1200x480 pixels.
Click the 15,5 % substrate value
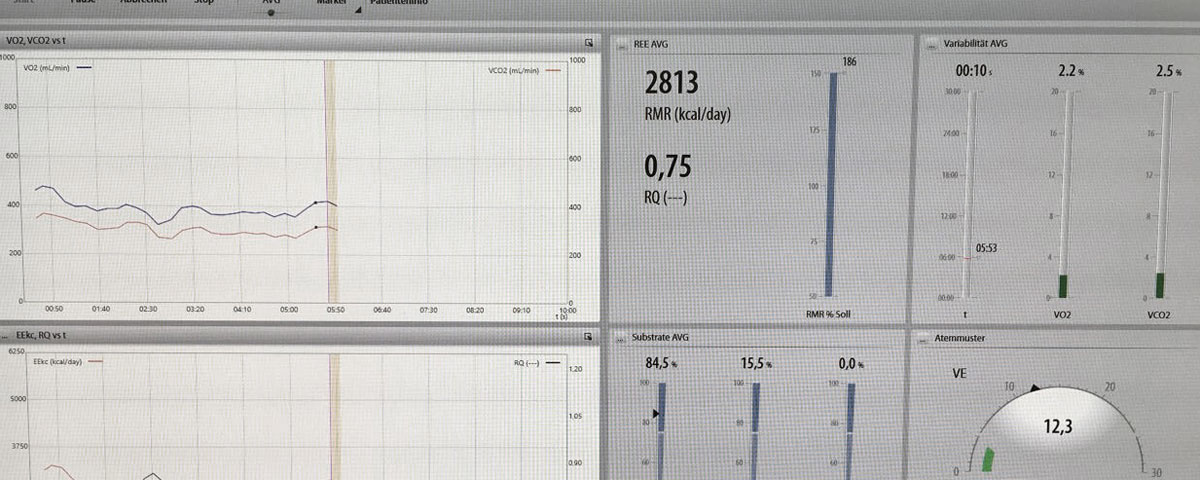coord(758,363)
